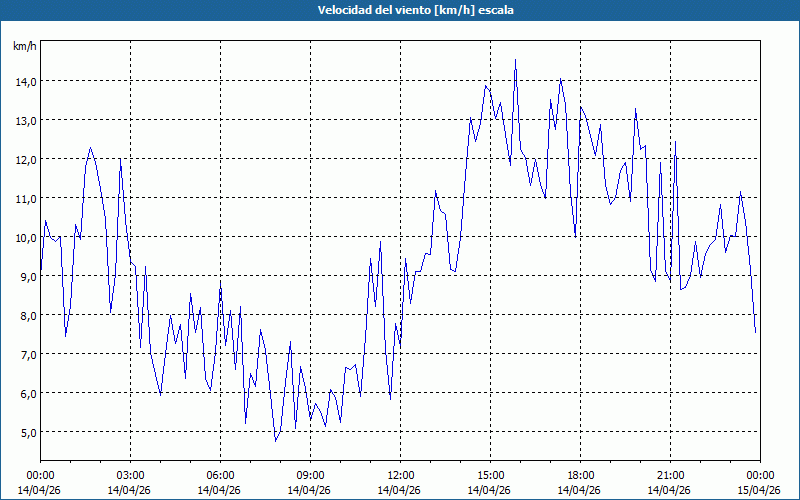Image resolution: width=800 pixels, height=500 pixels.
Task: Click the lowest dip of the wind line
Action: pyautogui.click(x=276, y=440)
